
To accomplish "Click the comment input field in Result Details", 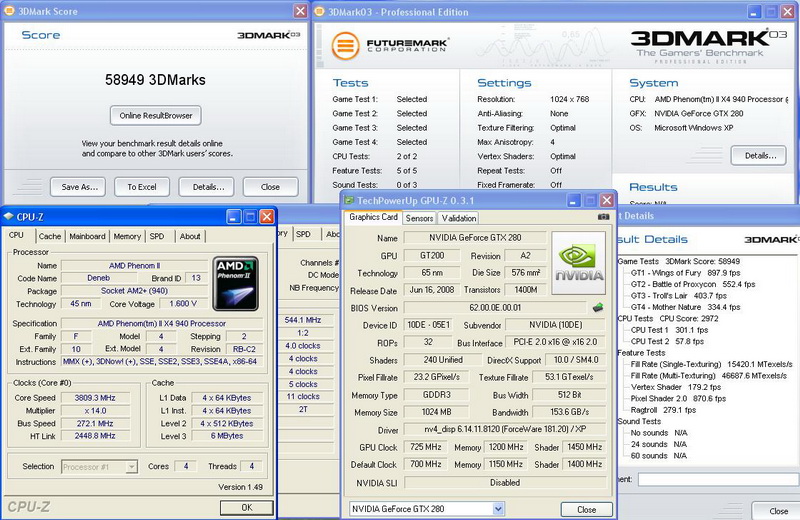I will pos(718,479).
